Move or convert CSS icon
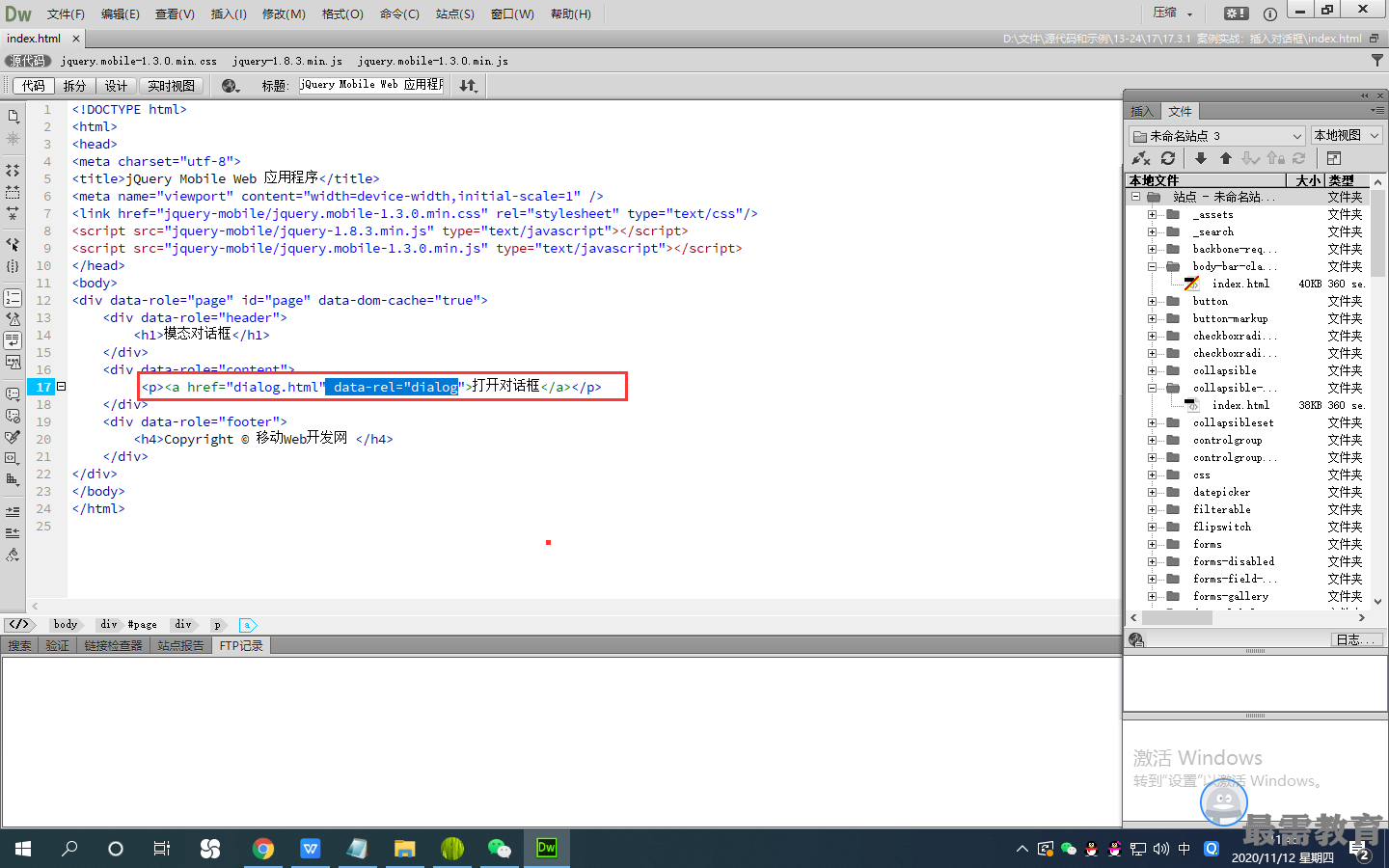Image resolution: width=1389 pixels, height=868 pixels. point(13,479)
